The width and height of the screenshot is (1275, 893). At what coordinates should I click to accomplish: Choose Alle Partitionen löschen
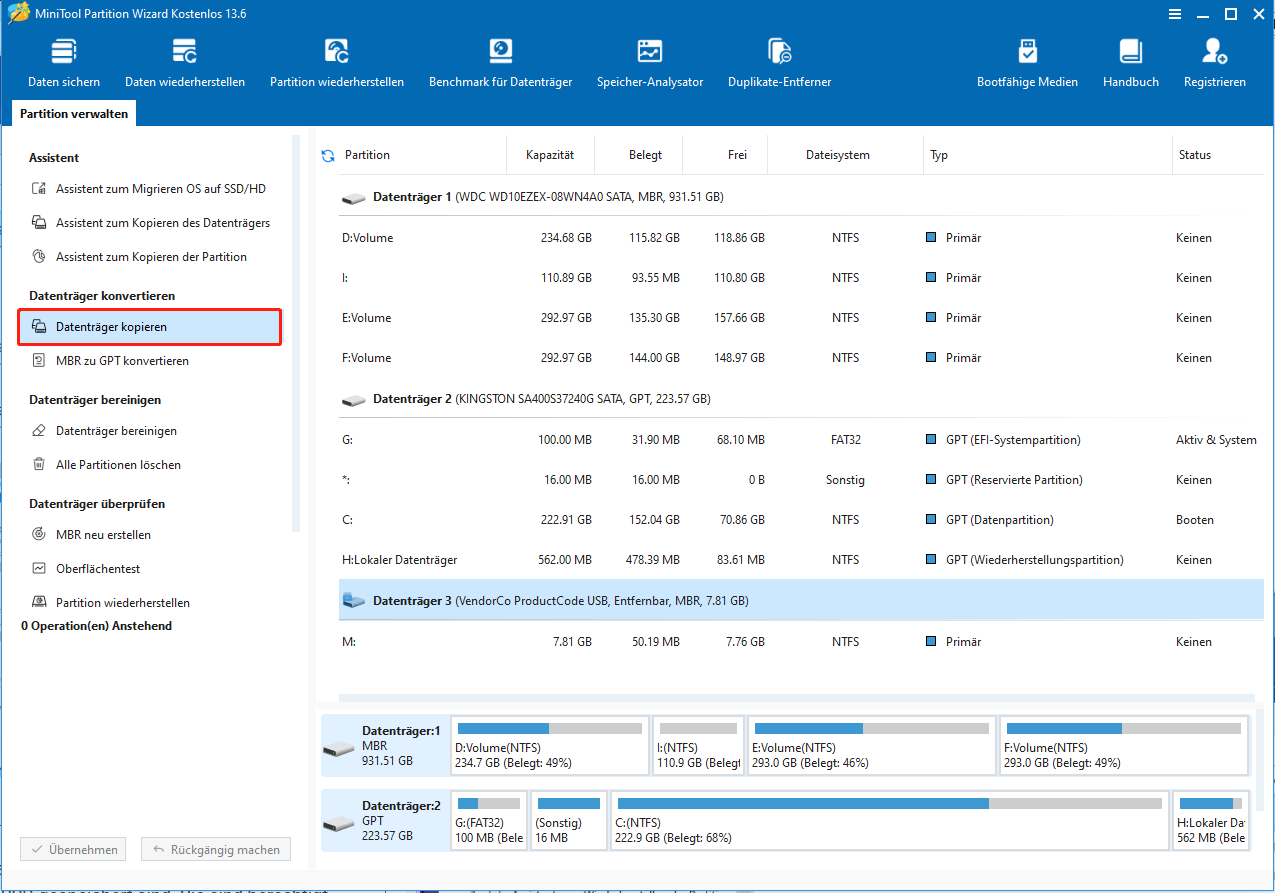106,465
